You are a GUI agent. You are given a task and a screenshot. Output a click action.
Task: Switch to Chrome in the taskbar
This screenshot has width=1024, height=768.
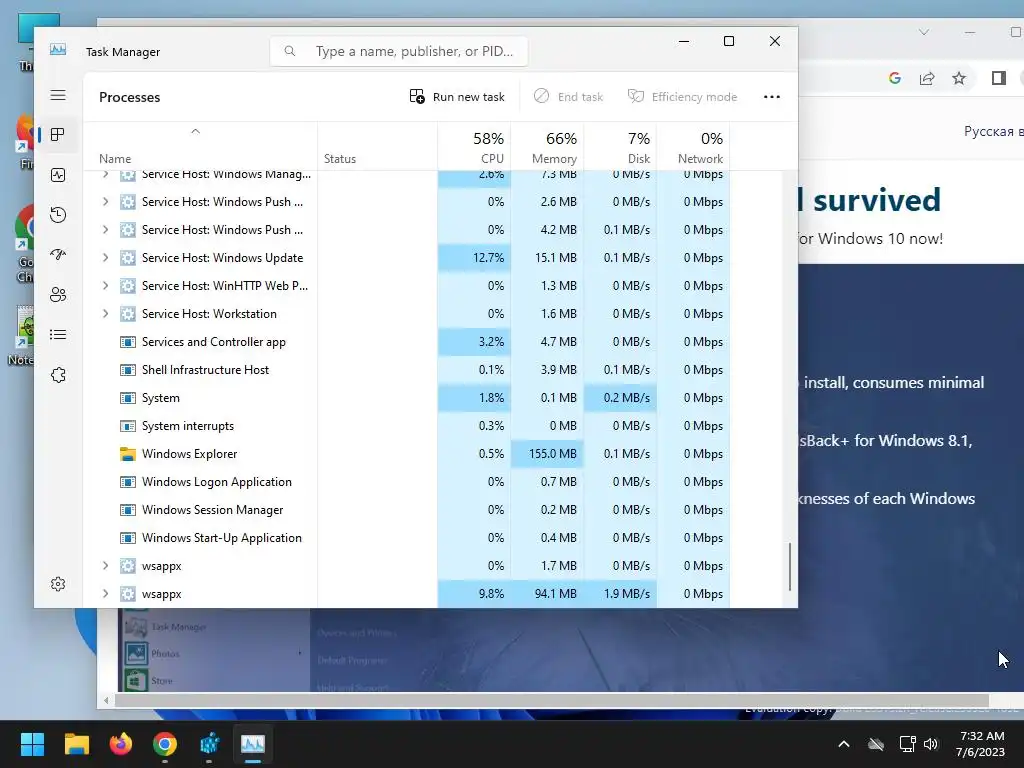pyautogui.click(x=165, y=744)
